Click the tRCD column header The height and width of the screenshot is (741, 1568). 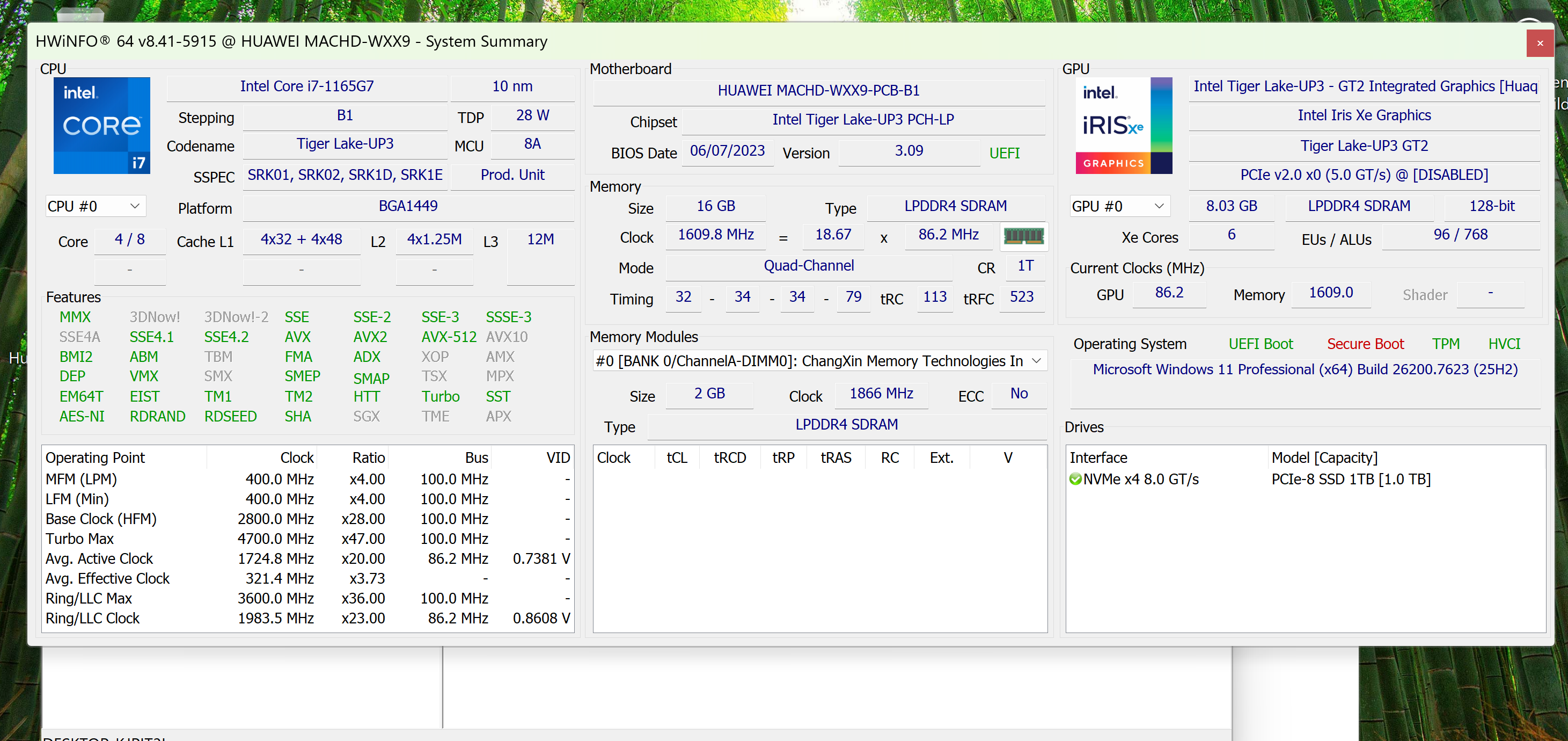click(730, 457)
